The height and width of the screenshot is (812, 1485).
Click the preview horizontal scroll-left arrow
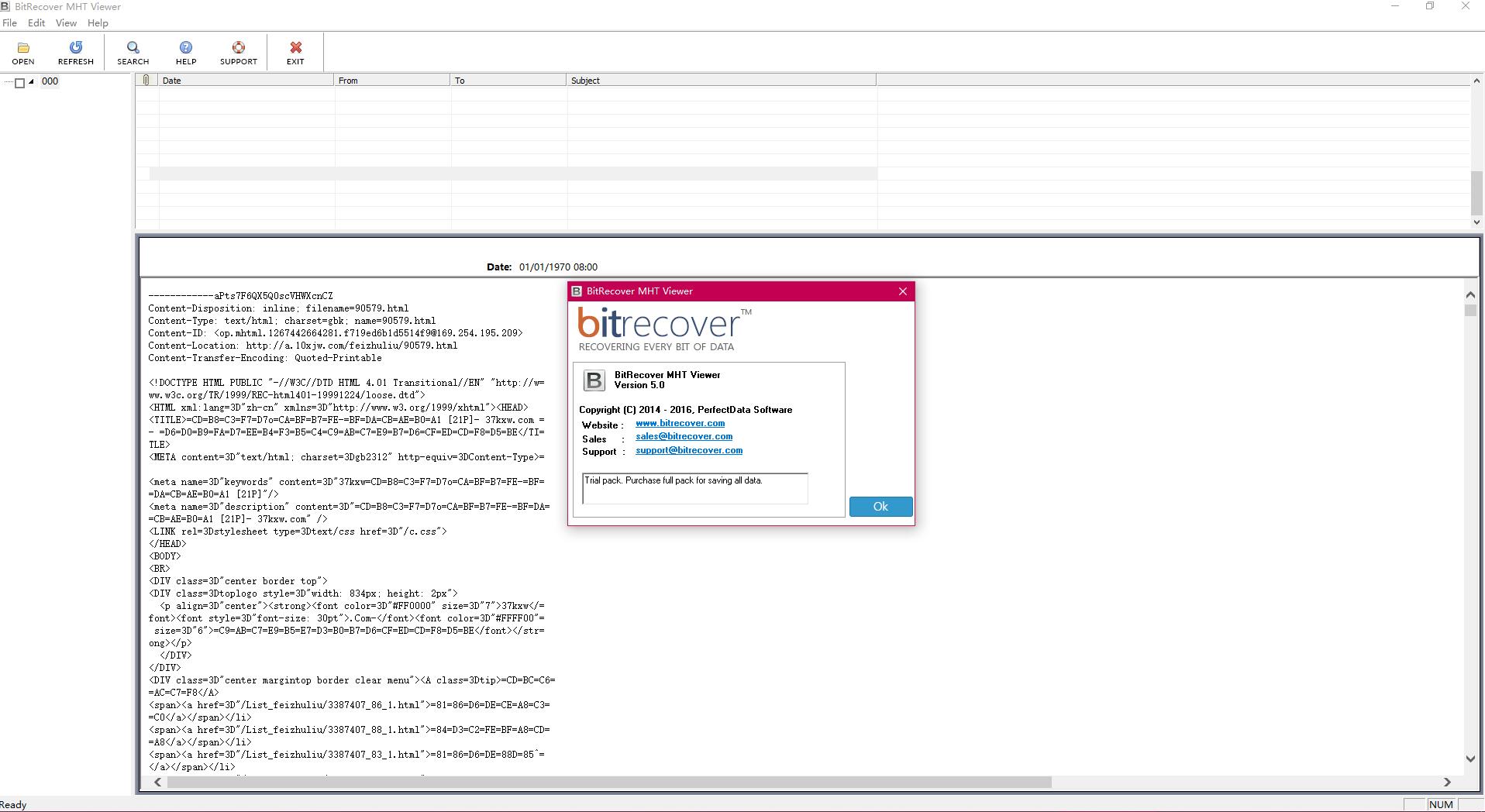tap(158, 783)
